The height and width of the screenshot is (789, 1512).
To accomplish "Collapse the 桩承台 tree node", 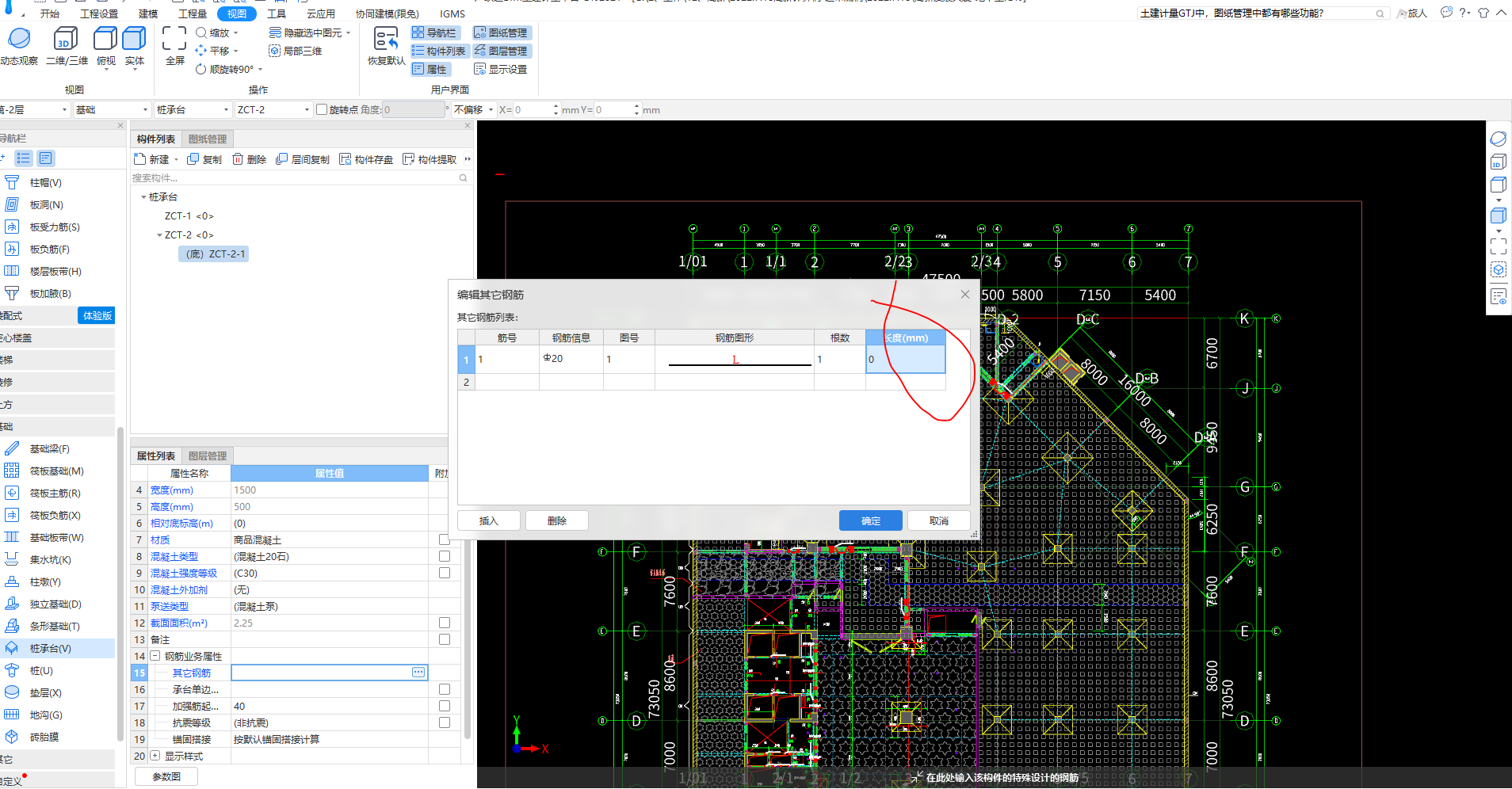I will (x=143, y=197).
